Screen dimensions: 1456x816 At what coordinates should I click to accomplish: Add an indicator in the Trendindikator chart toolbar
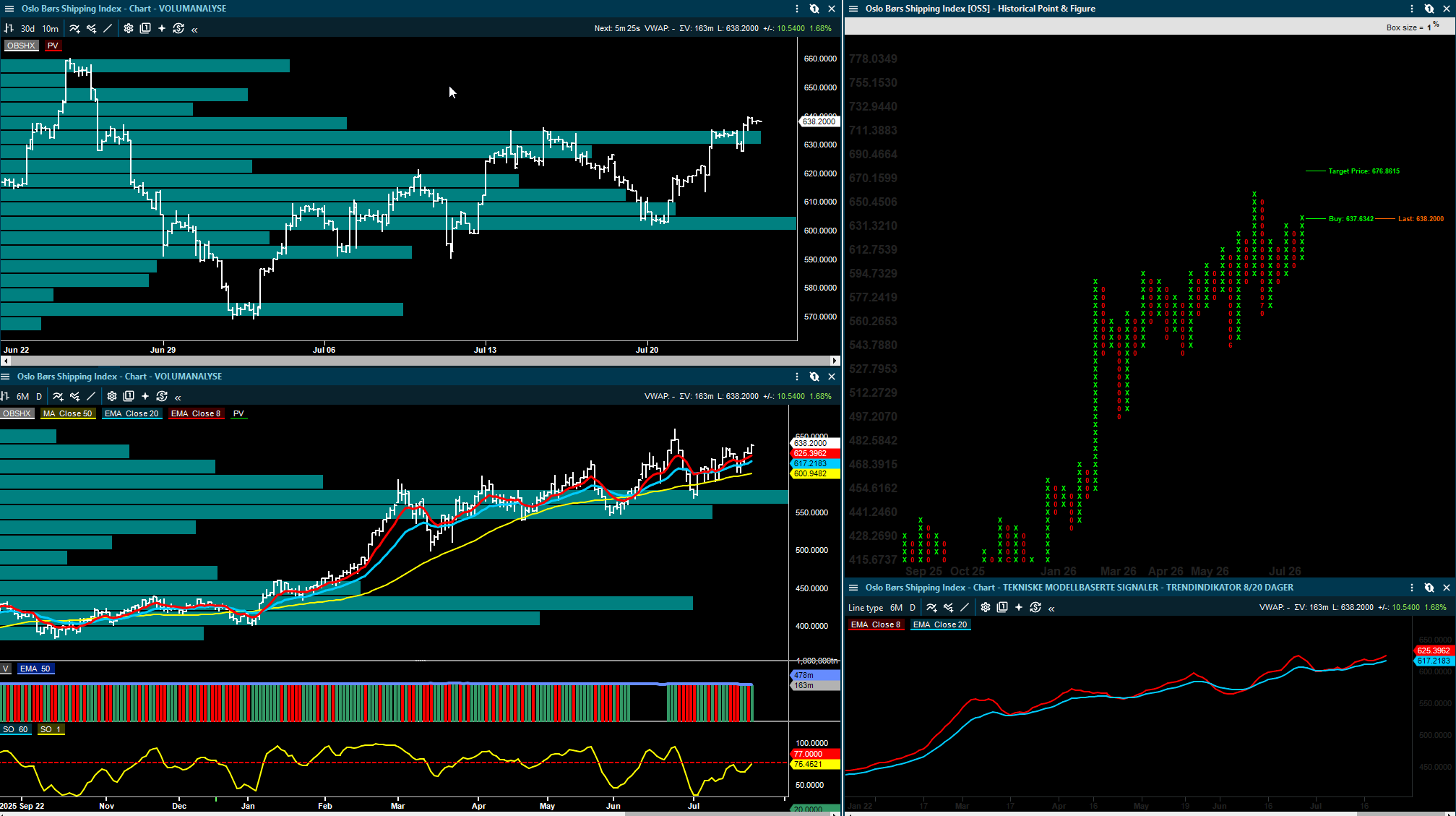tap(931, 607)
